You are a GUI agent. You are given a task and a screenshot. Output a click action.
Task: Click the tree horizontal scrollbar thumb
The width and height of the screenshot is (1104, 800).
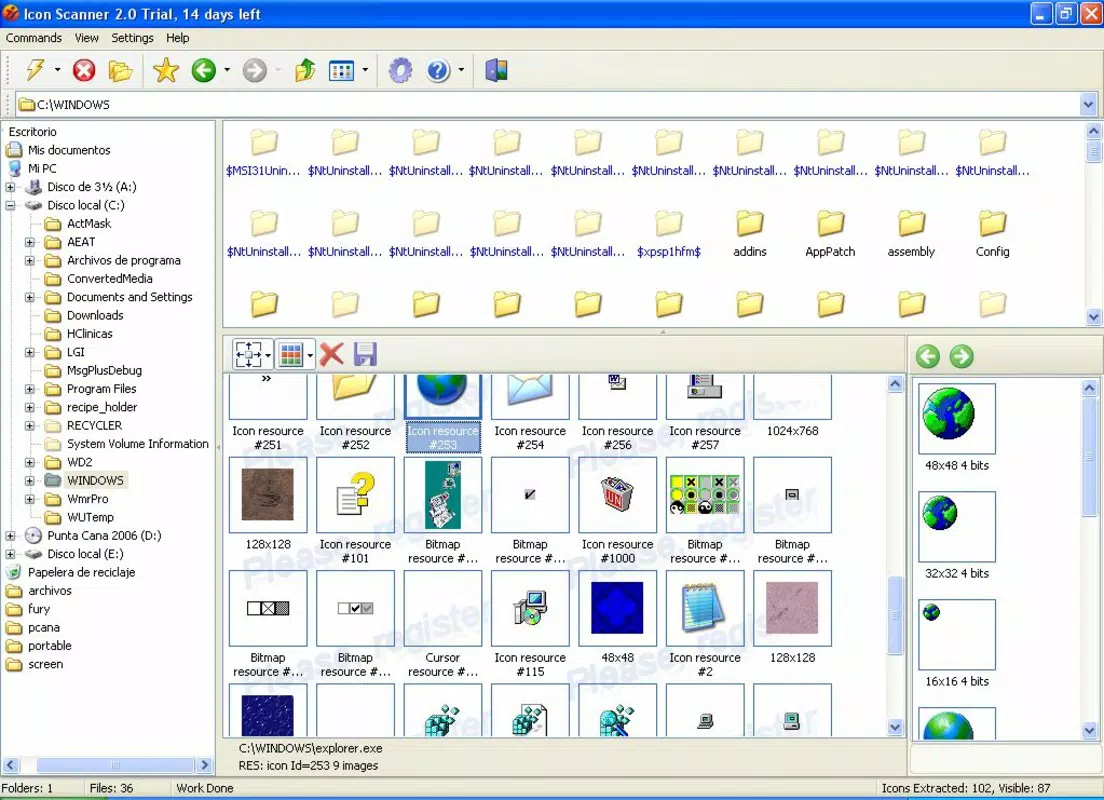coord(115,765)
